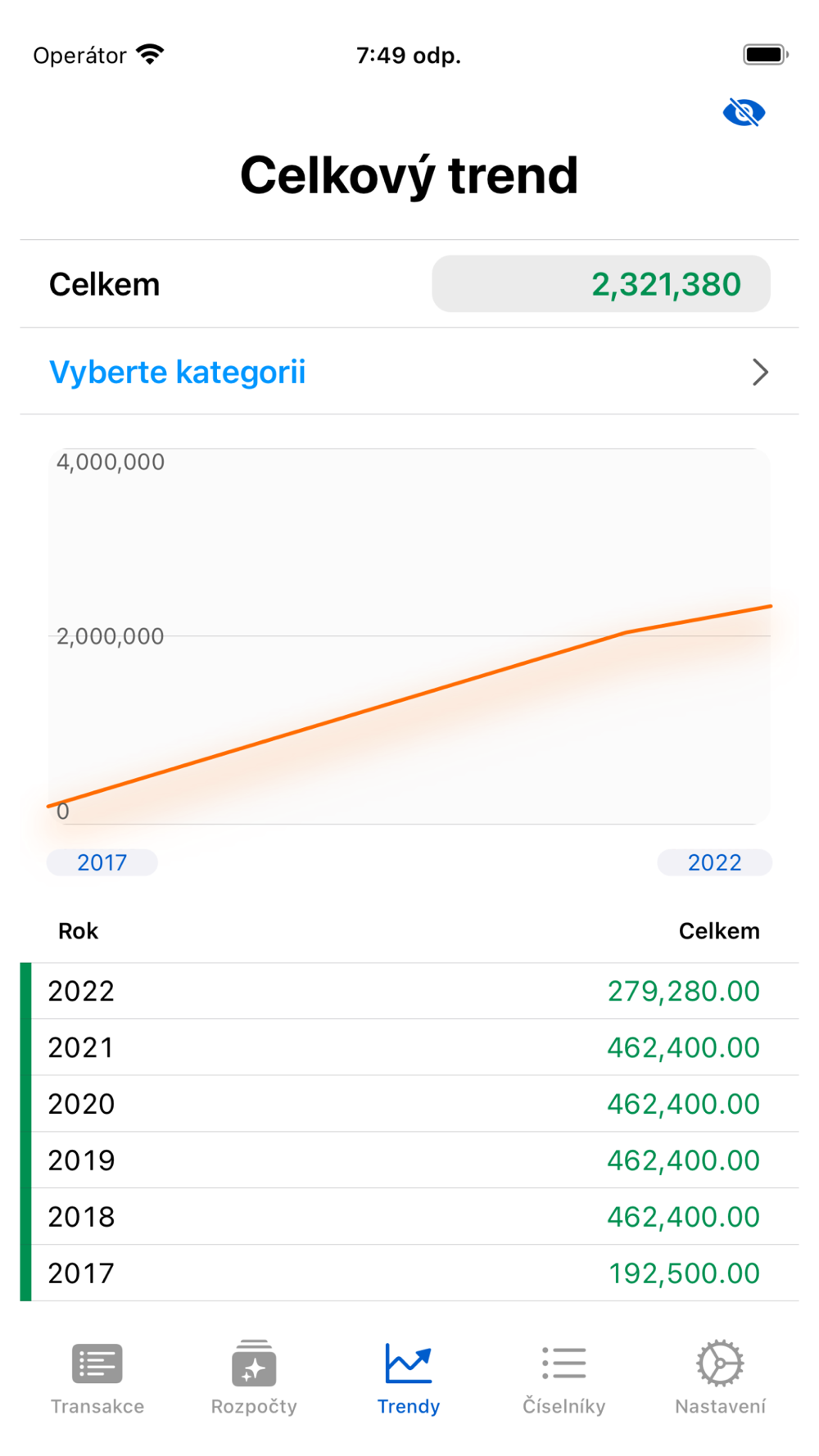This screenshot has height=1456, width=819.
Task: Open the Transakce tab icon
Action: (97, 1364)
